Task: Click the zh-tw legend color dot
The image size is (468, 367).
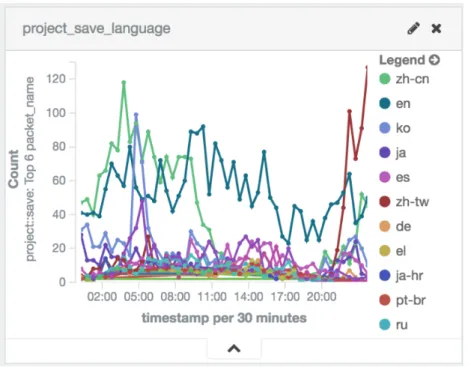Action: (x=385, y=202)
